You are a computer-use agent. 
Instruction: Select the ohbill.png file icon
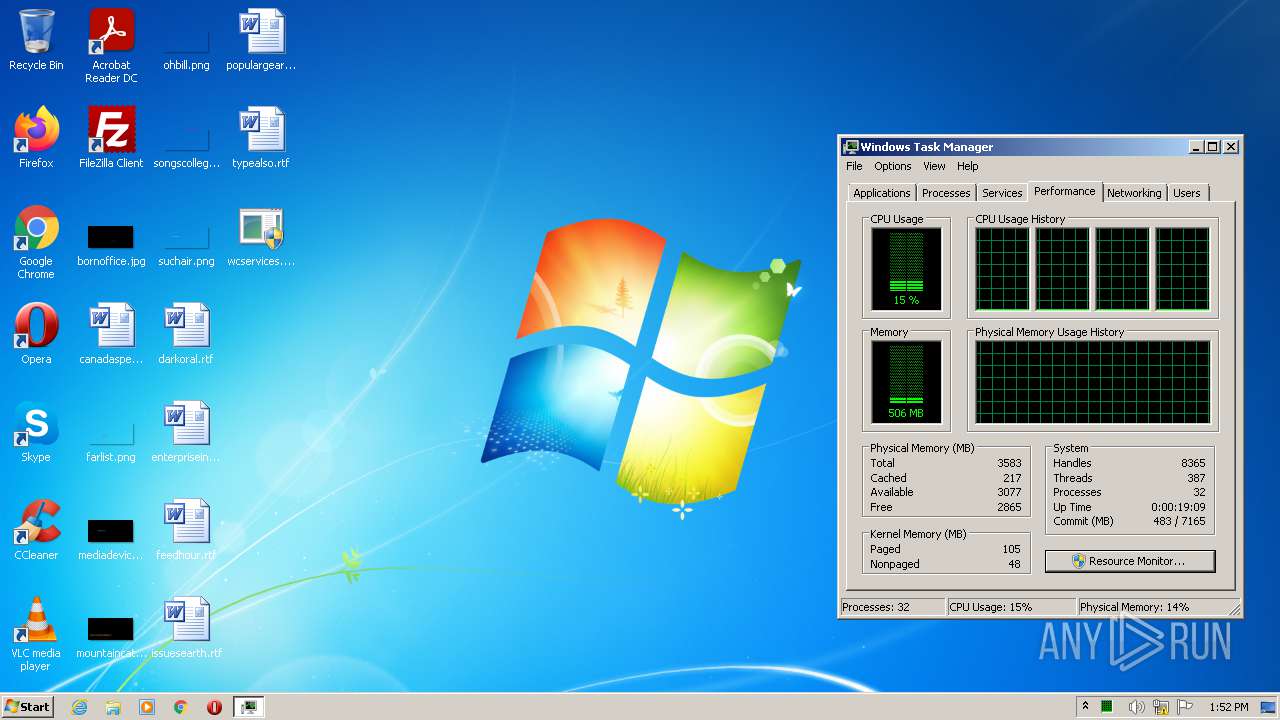(186, 40)
